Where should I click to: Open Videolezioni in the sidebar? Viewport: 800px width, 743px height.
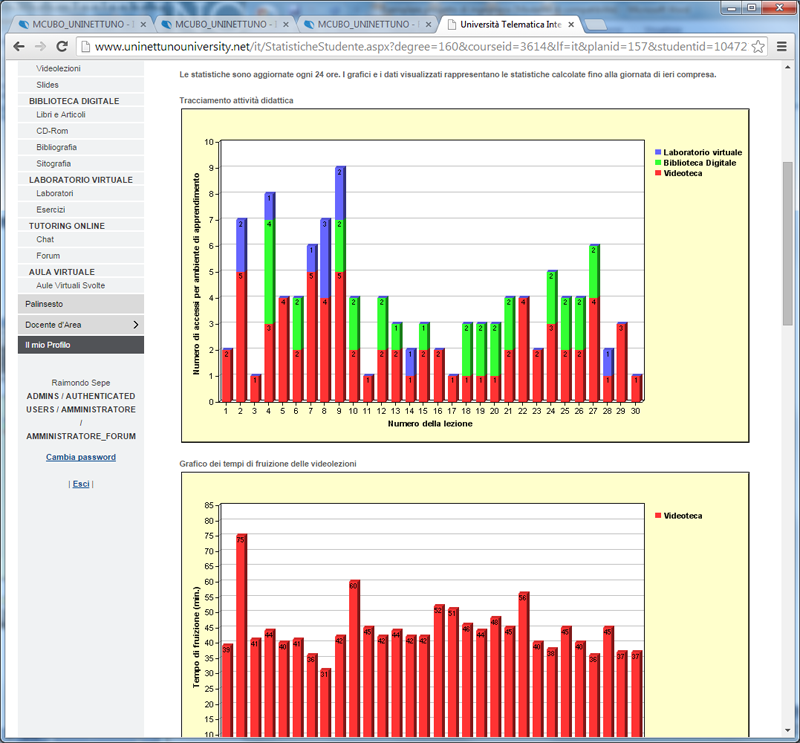click(58, 69)
